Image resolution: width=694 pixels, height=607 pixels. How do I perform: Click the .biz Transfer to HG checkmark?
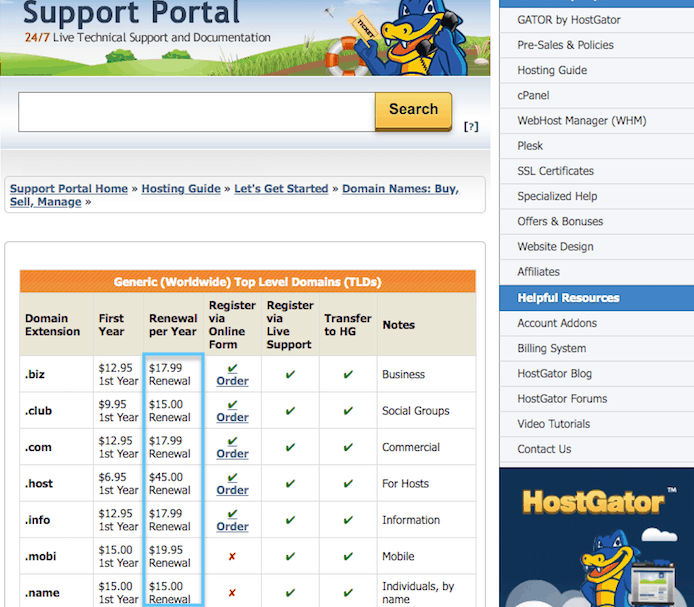[348, 375]
